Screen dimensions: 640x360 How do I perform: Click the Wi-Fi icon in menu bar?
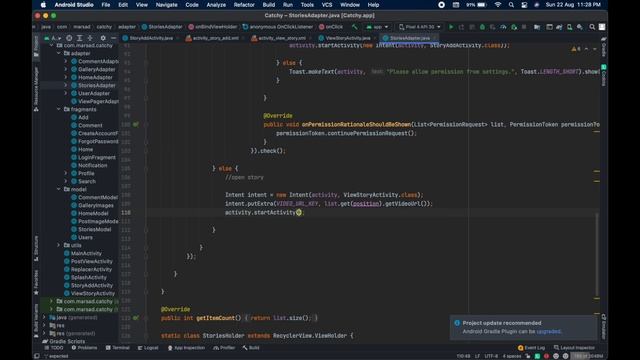(498, 5)
